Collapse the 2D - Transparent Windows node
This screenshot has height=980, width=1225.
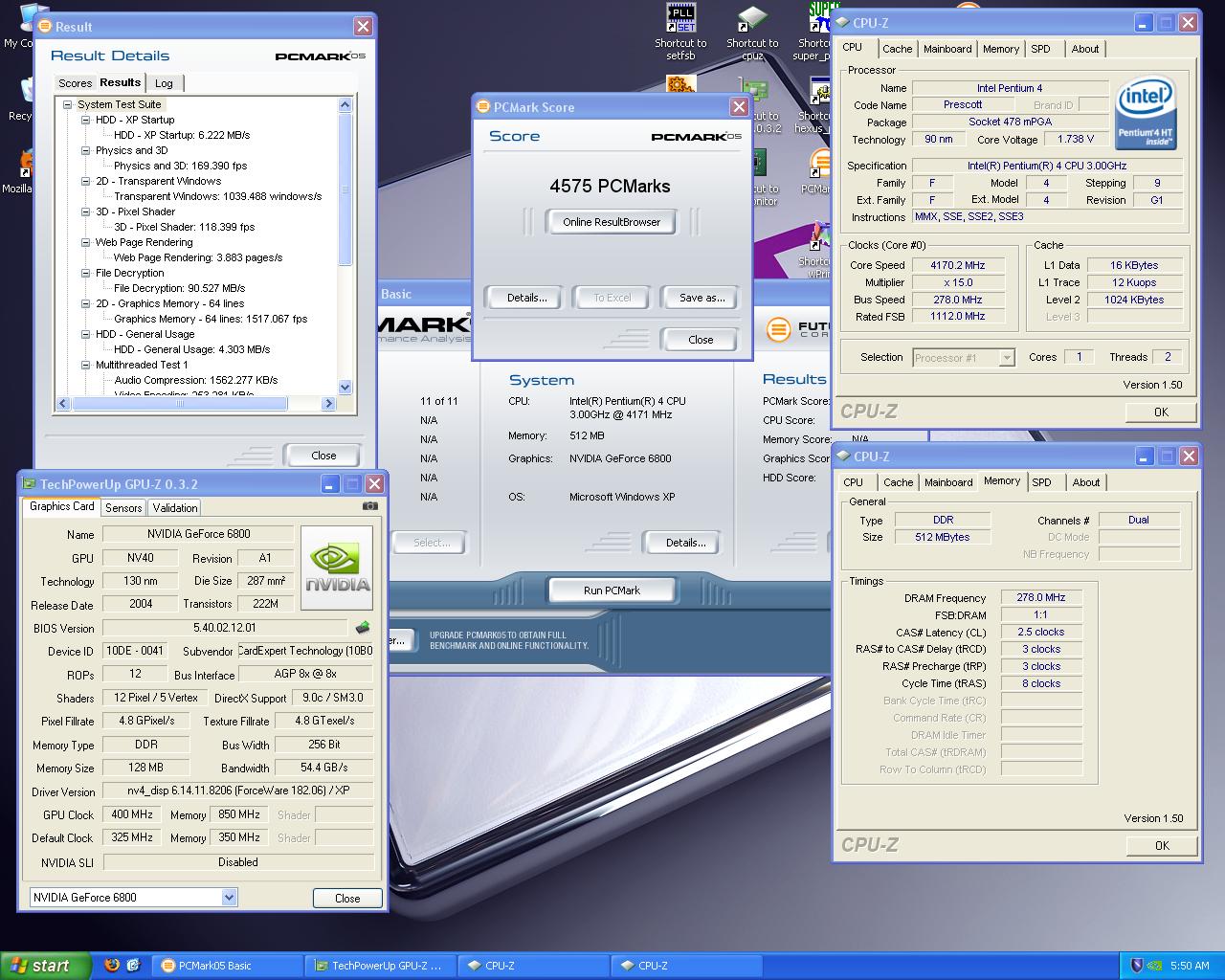[86, 181]
